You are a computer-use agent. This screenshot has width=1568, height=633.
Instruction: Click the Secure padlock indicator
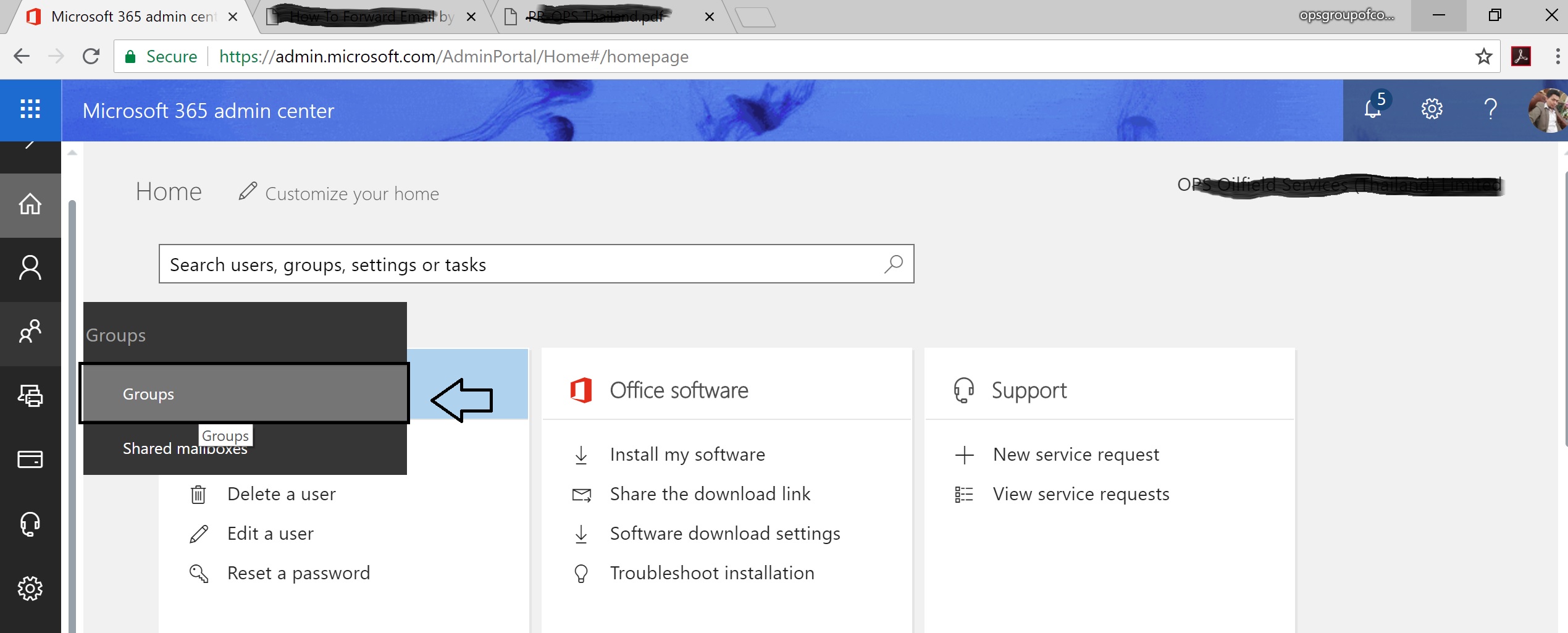point(161,57)
